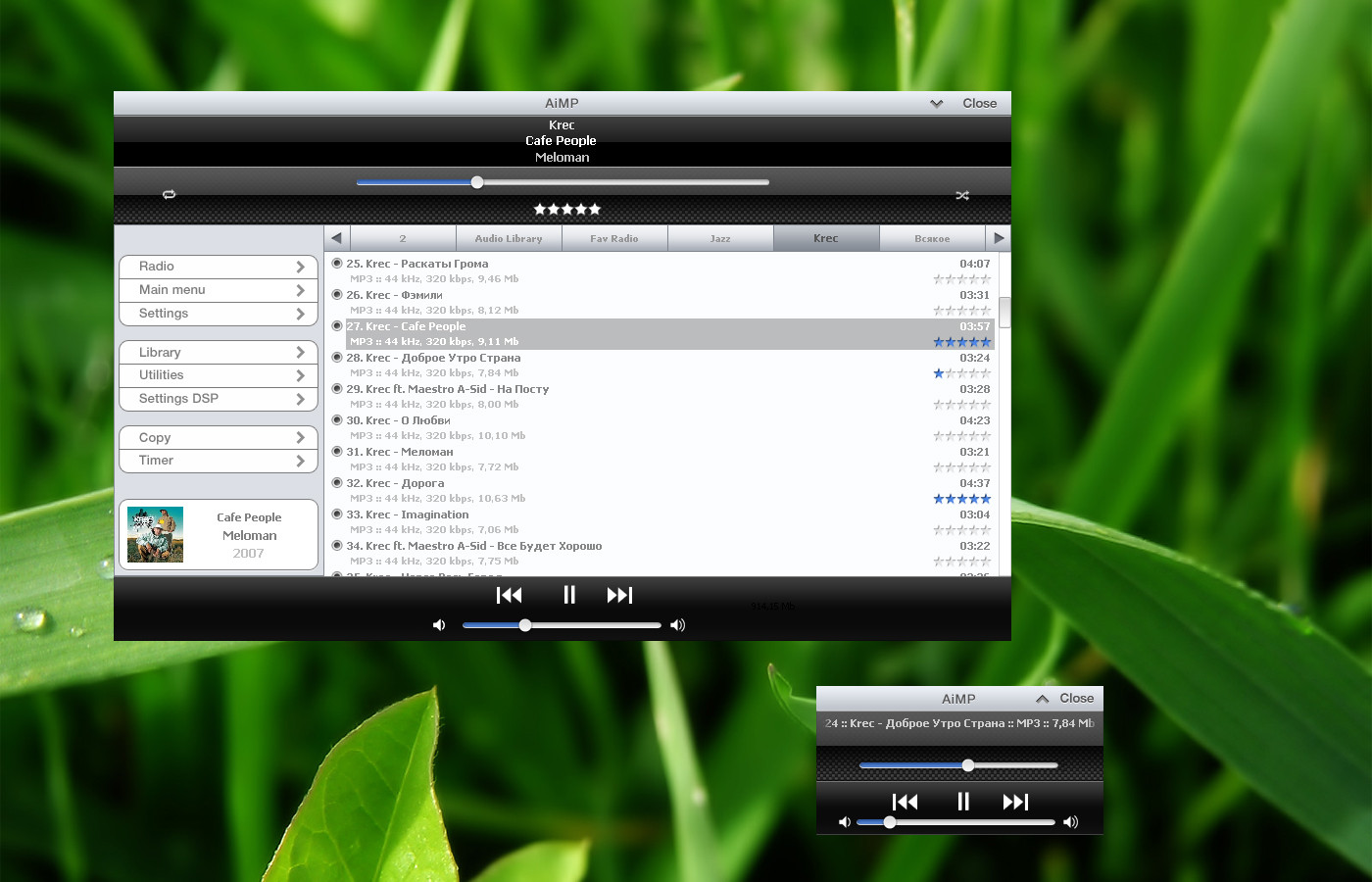The width and height of the screenshot is (1372, 882).
Task: Click the scrolling track title in mini player
Action: (x=959, y=723)
